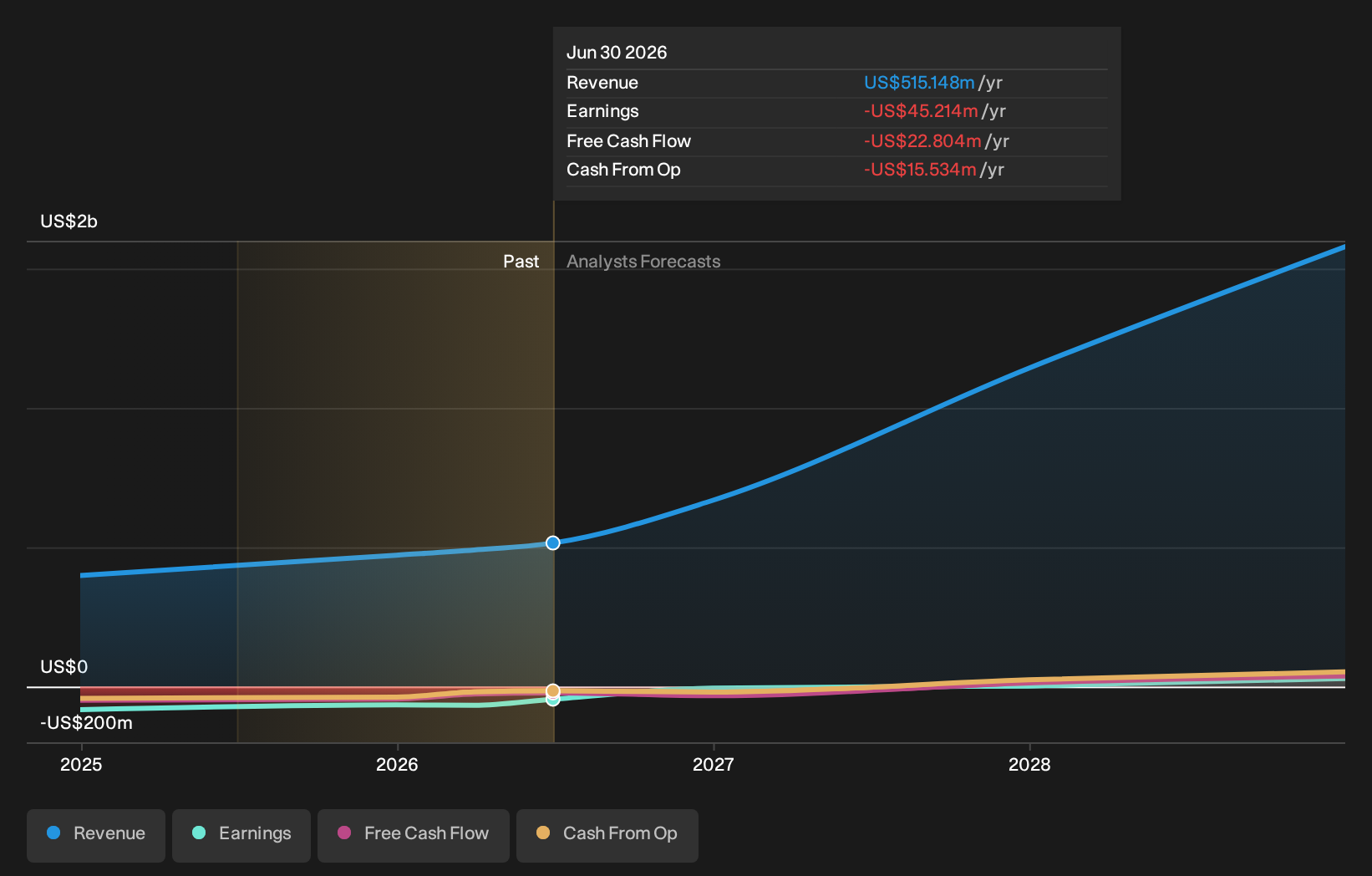Click the US$2b y-axis label
Screen dimensions: 1372x876
tap(69, 222)
